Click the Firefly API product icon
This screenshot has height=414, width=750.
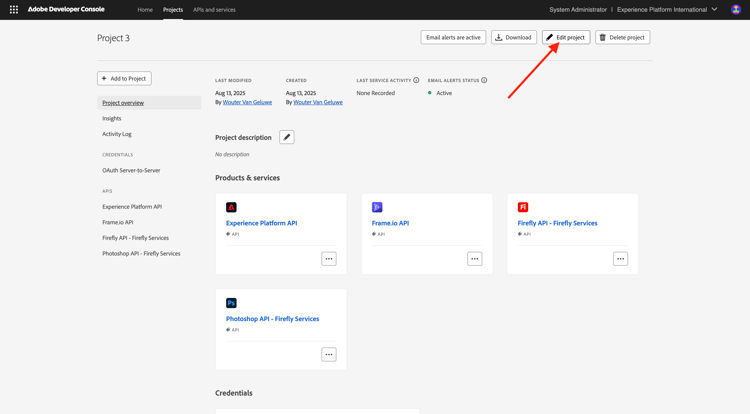[x=523, y=207]
